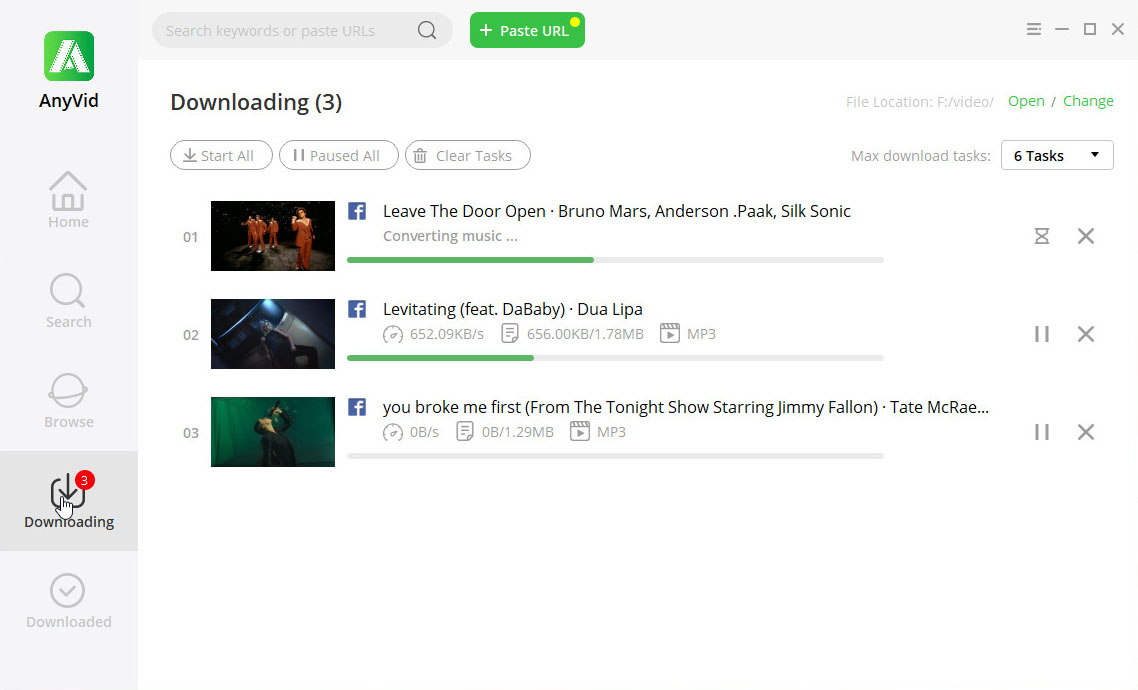Click hourglass icon for Leave The Door Open
Image resolution: width=1138 pixels, height=690 pixels.
(x=1041, y=236)
